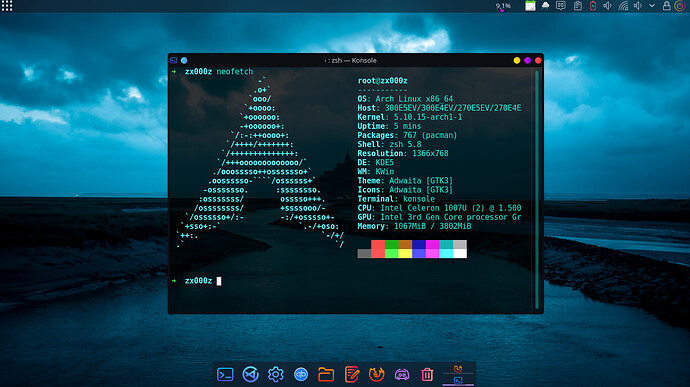Open System Settings gear in the dock

tap(275, 375)
